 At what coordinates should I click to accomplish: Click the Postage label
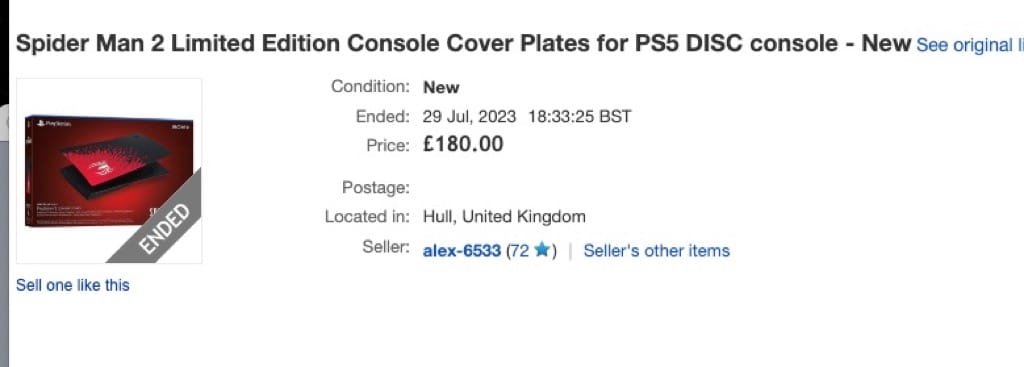(376, 188)
